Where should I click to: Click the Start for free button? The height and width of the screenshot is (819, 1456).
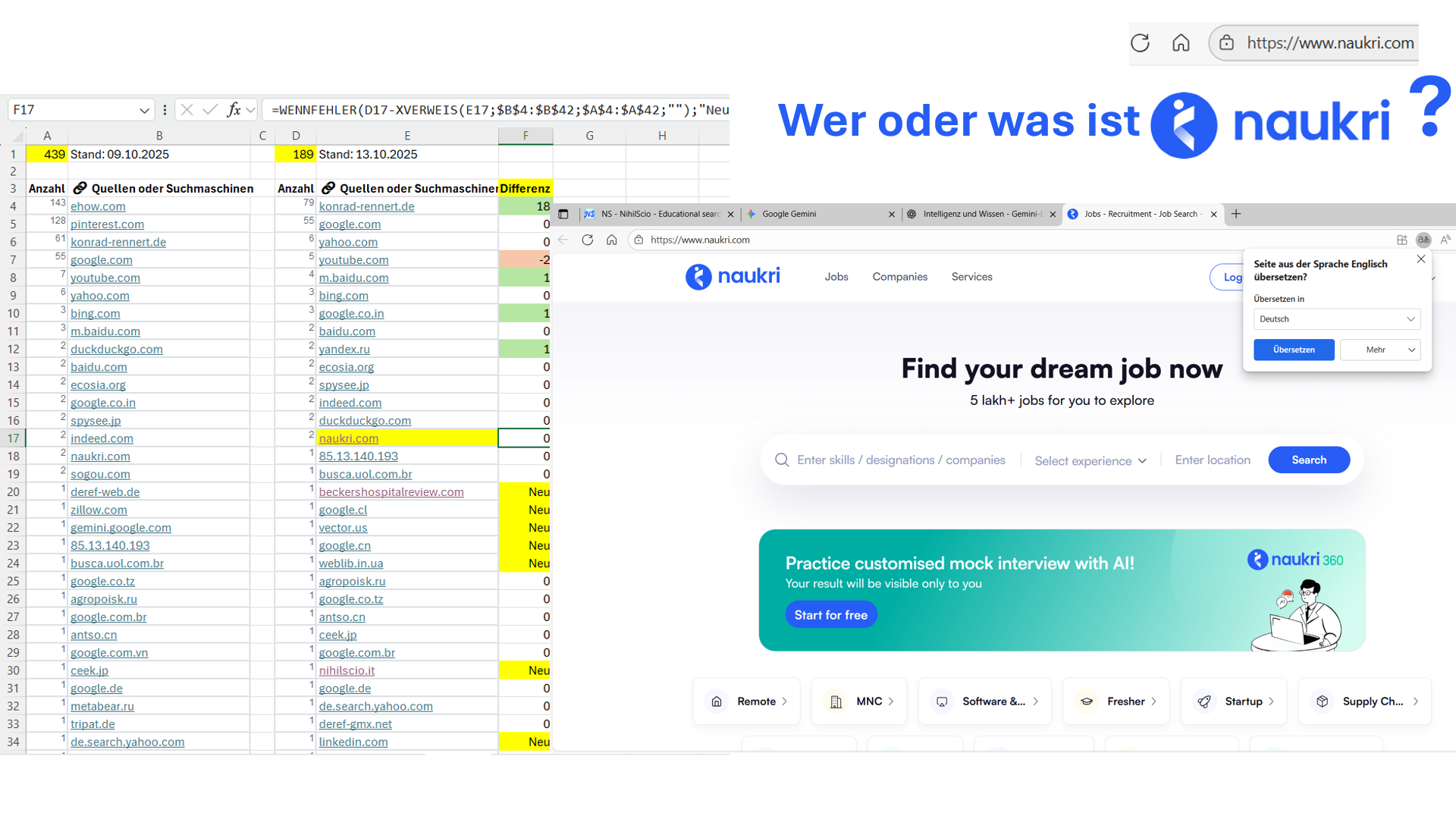pos(830,615)
